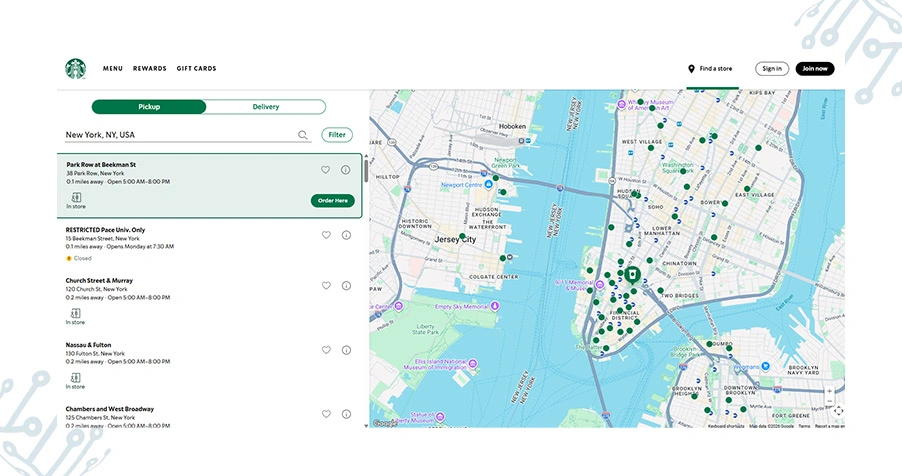The width and height of the screenshot is (902, 476).
Task: Open the MENU navigation item
Action: tap(113, 69)
